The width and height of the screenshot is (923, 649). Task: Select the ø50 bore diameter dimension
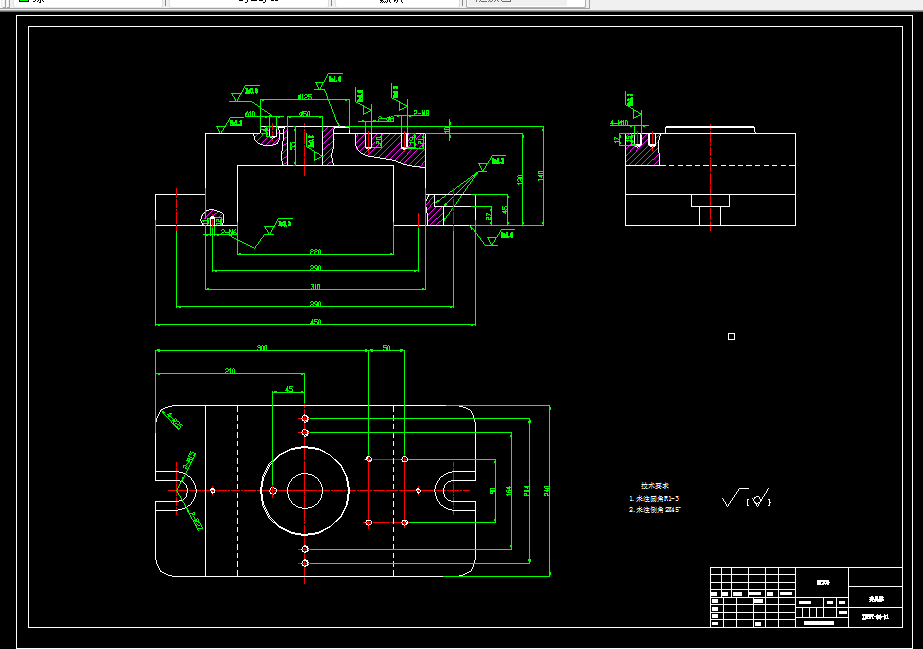(304, 114)
